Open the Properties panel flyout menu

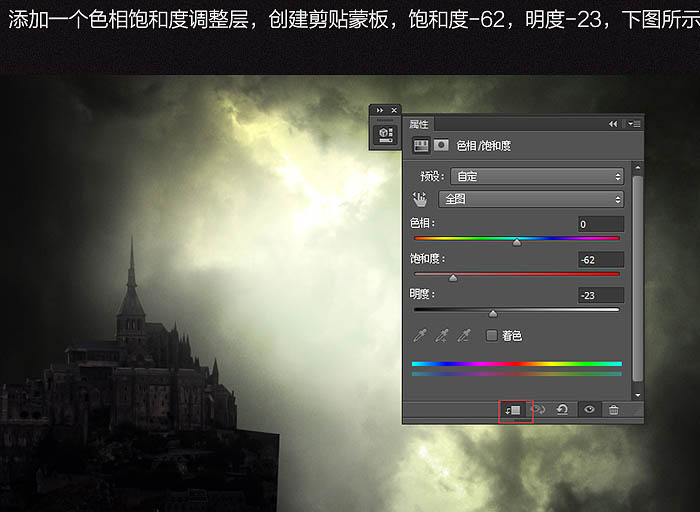(x=635, y=124)
